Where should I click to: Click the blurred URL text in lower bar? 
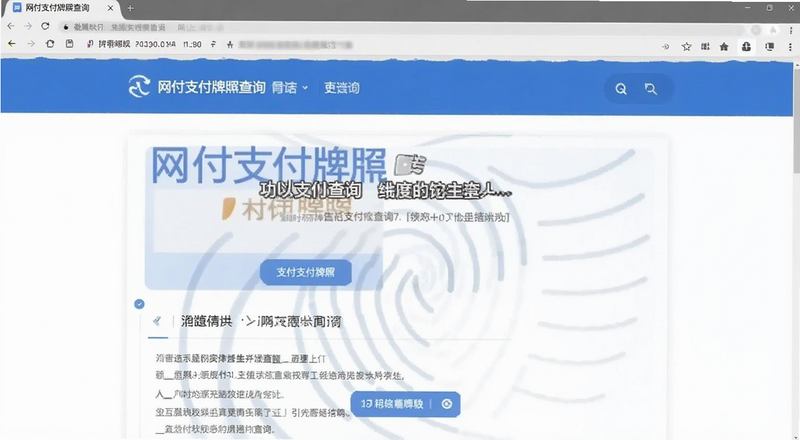(x=295, y=45)
